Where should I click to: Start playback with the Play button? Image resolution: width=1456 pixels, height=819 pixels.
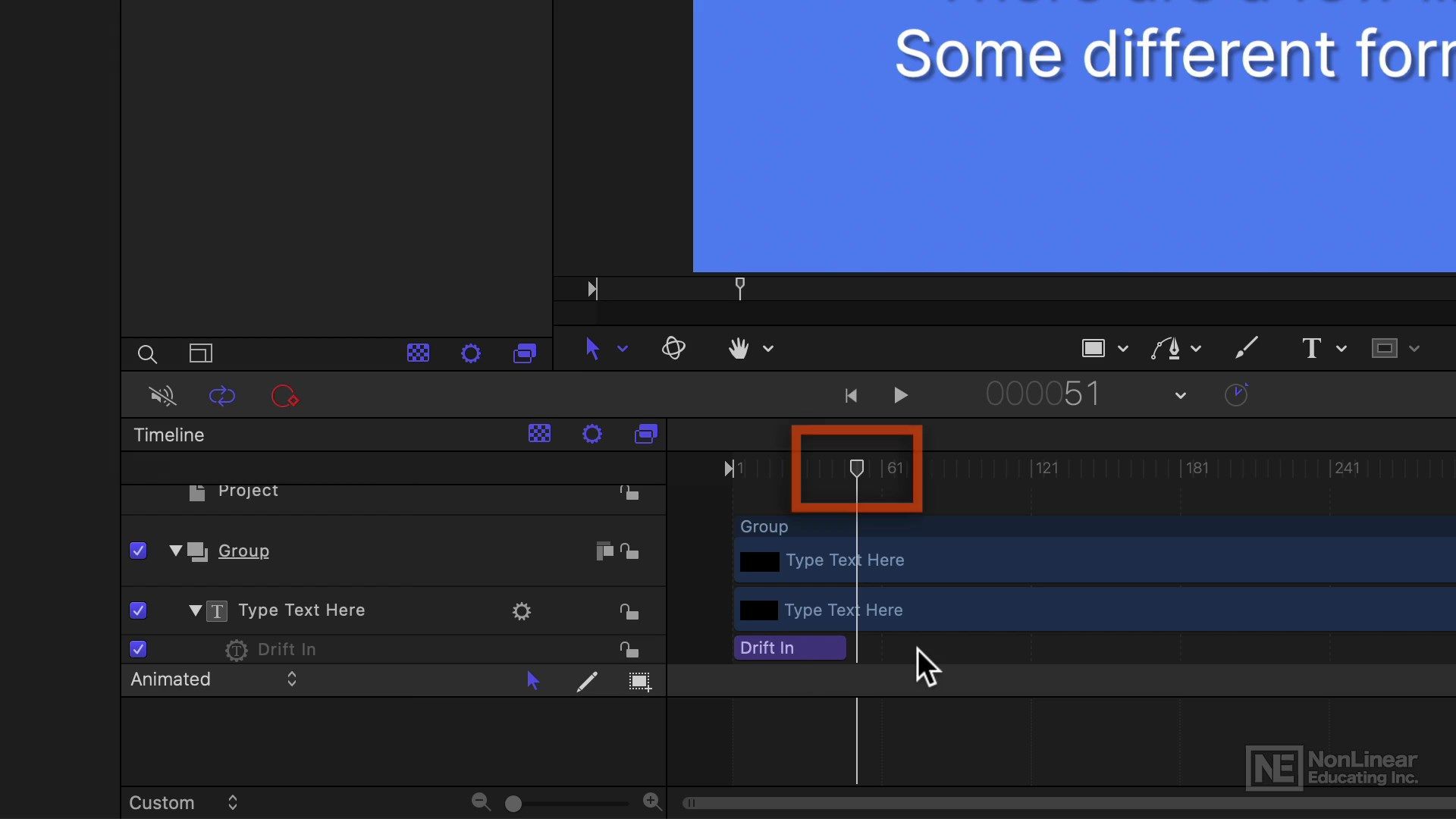tap(900, 395)
